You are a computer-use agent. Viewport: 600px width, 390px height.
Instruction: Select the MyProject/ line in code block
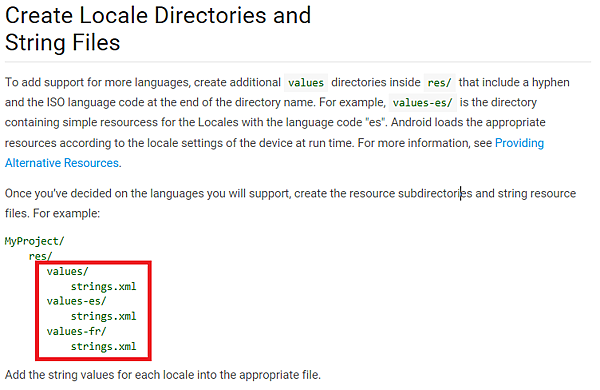34,241
